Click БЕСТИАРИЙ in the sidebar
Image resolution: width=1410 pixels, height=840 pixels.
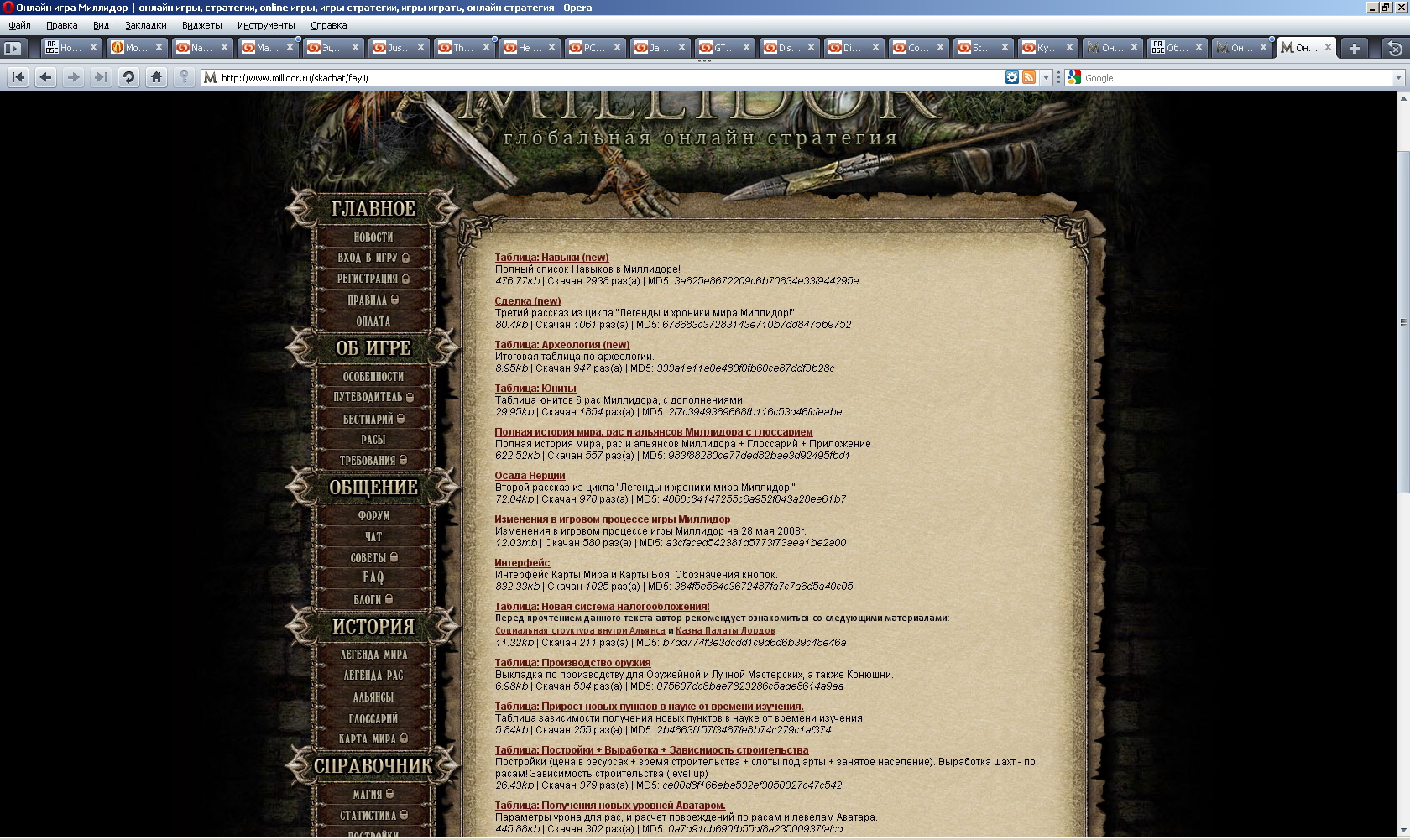[373, 419]
